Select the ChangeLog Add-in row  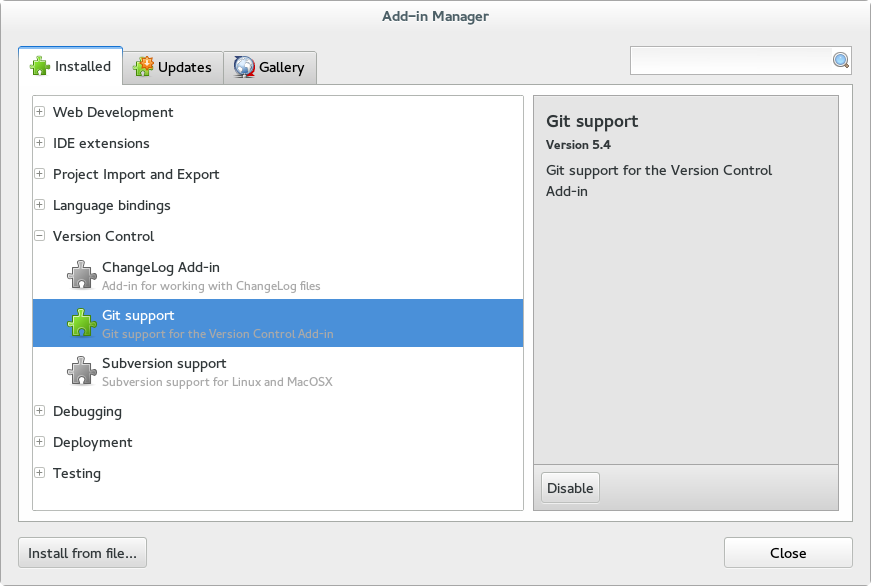click(278, 276)
